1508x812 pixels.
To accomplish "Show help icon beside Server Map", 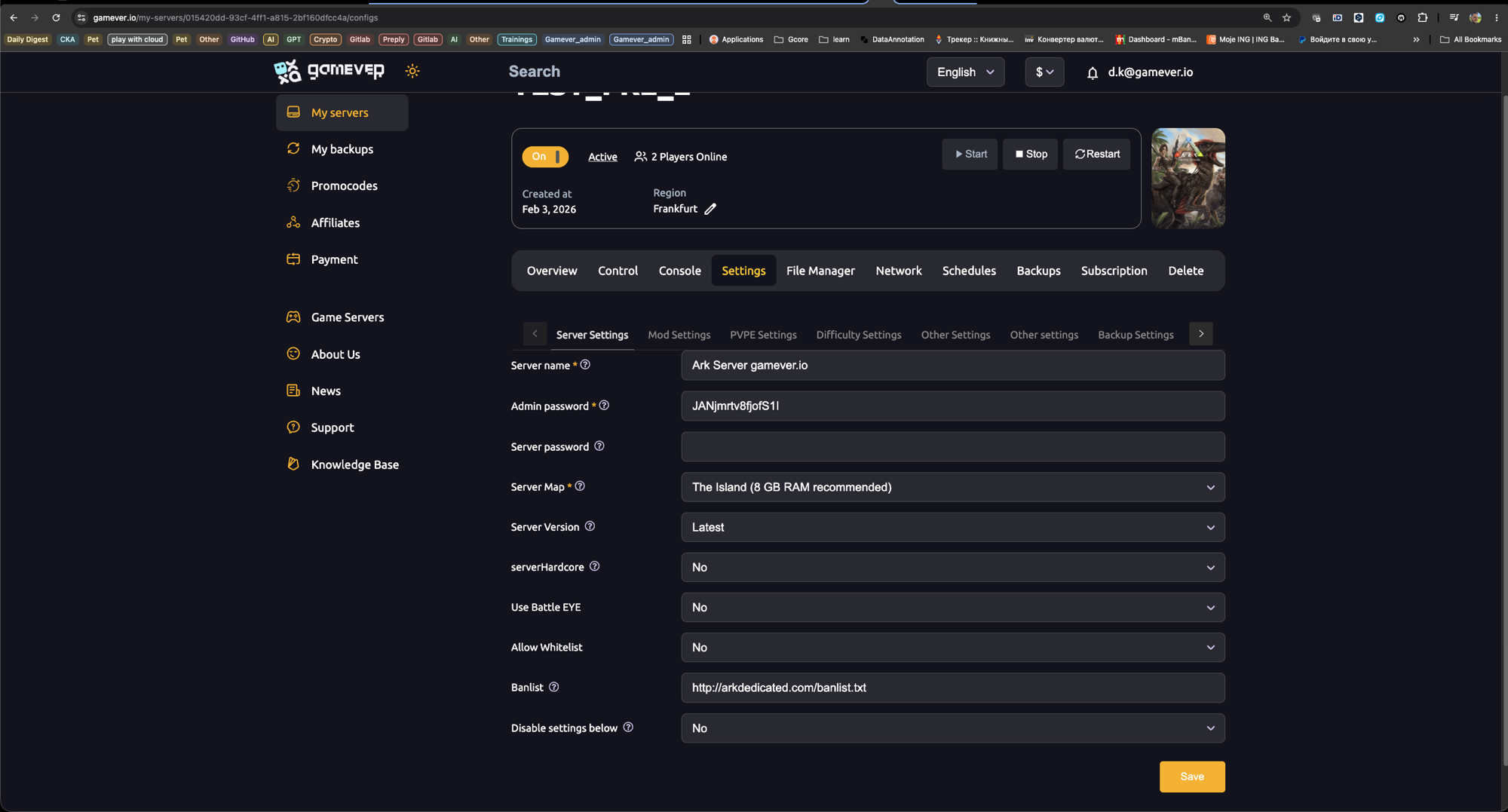I will (x=580, y=486).
